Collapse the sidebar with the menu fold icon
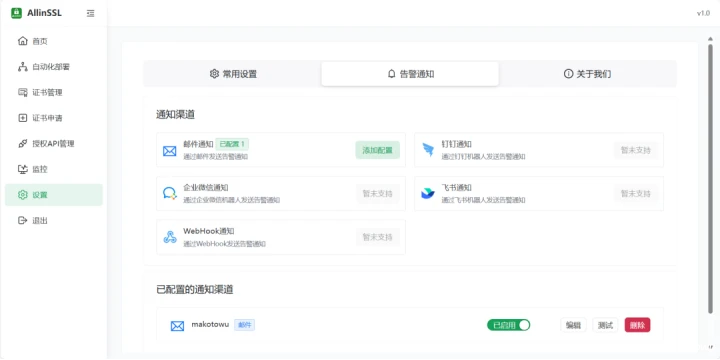Screen dimensions: 720x360 pyautogui.click(x=90, y=13)
